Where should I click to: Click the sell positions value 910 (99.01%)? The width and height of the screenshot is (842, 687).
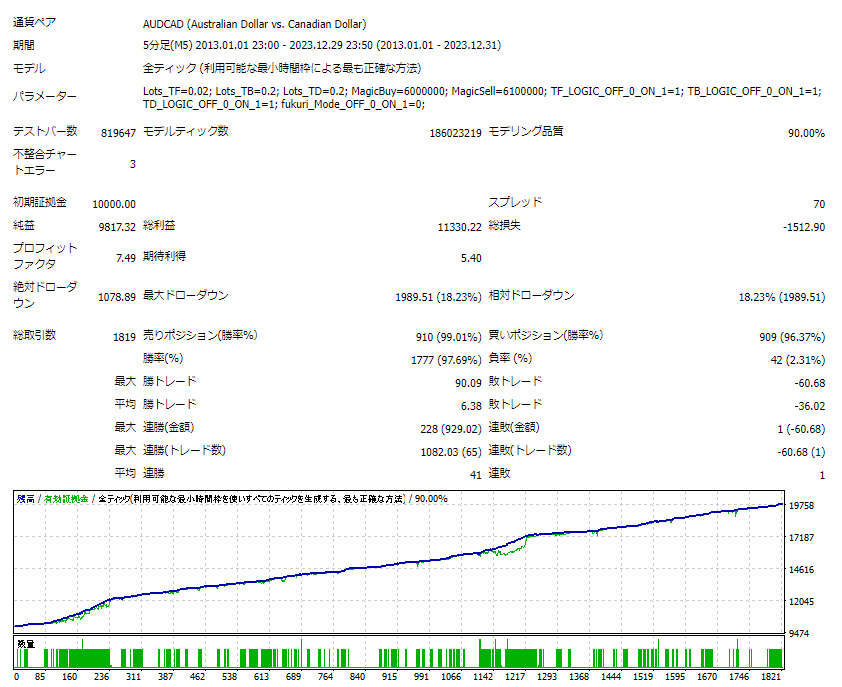coord(448,337)
